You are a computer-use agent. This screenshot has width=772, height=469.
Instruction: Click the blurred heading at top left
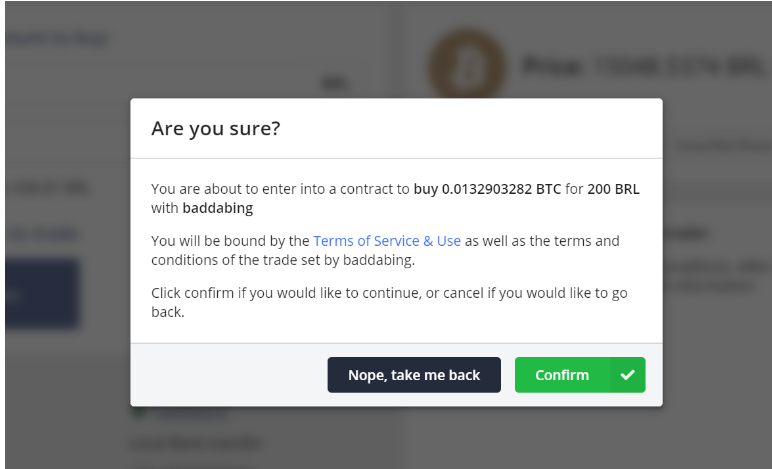click(57, 38)
